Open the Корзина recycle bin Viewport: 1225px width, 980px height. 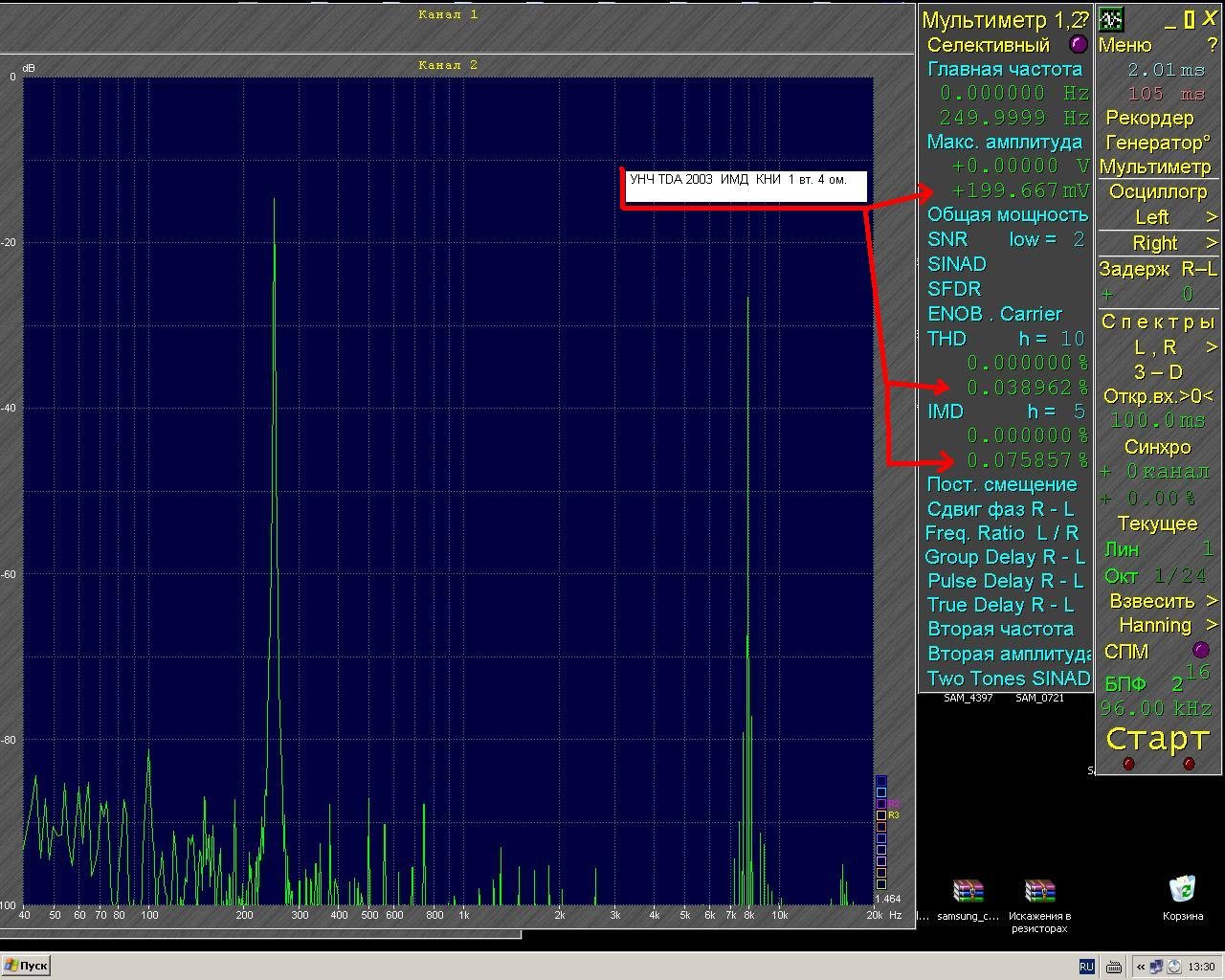1183,890
